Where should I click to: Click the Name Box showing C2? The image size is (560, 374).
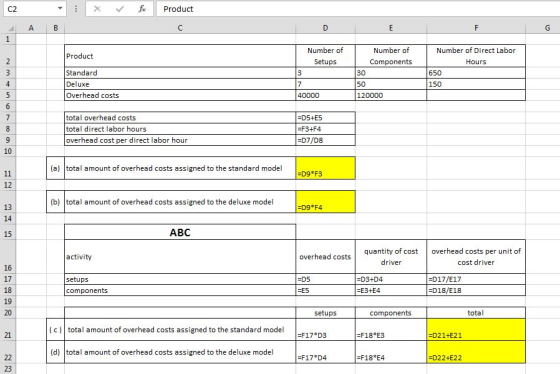(35, 9)
